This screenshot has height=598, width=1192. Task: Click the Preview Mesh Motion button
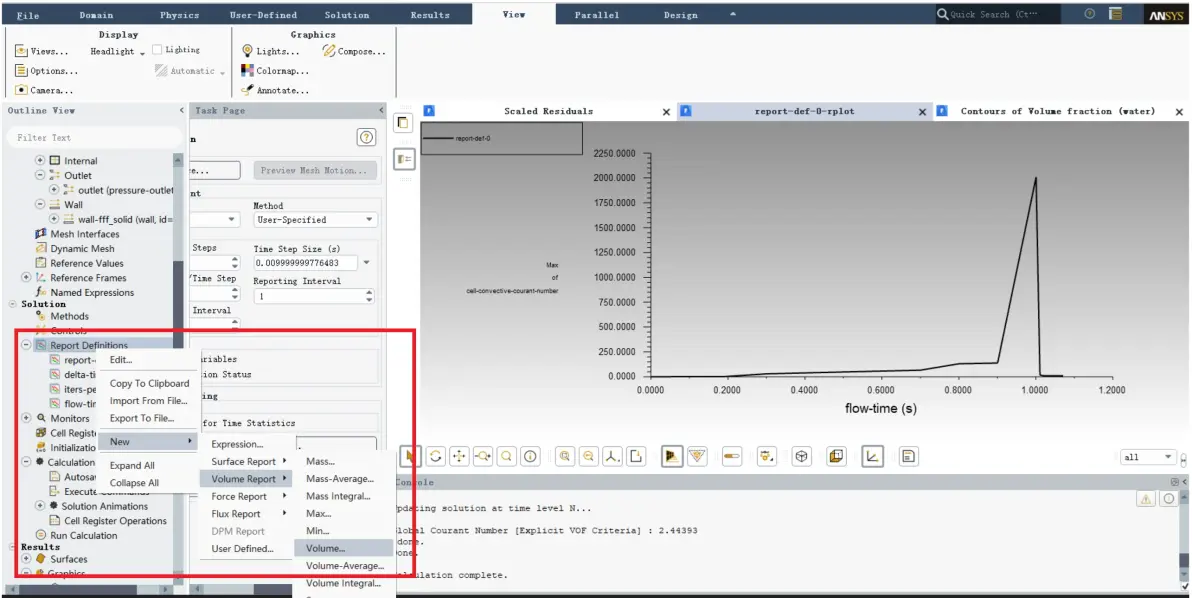point(315,170)
